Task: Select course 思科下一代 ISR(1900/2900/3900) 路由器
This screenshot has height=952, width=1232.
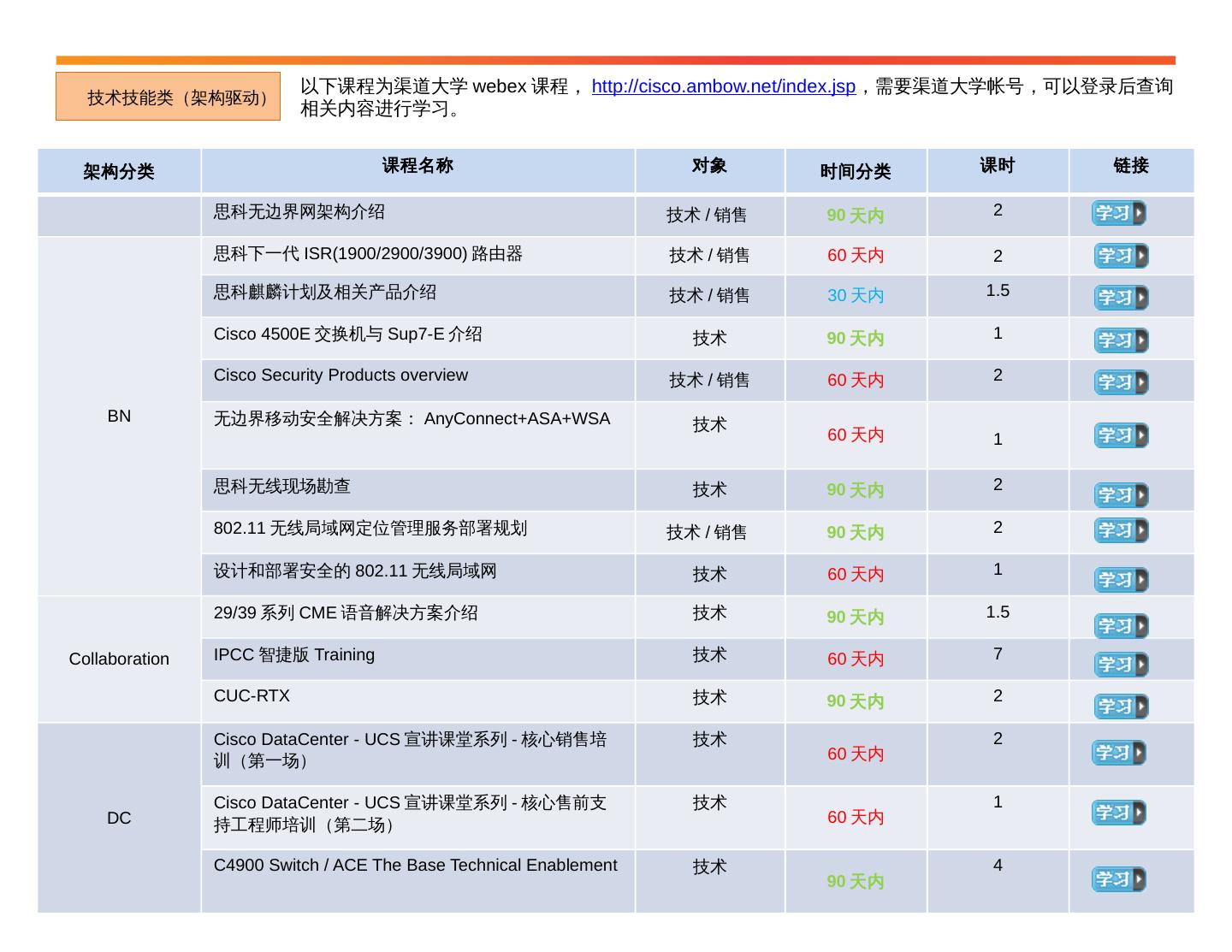Action: [x=368, y=254]
